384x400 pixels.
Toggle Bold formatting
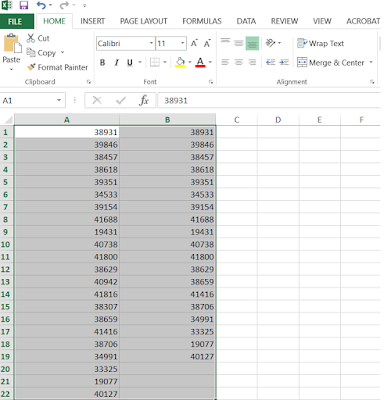tap(102, 62)
